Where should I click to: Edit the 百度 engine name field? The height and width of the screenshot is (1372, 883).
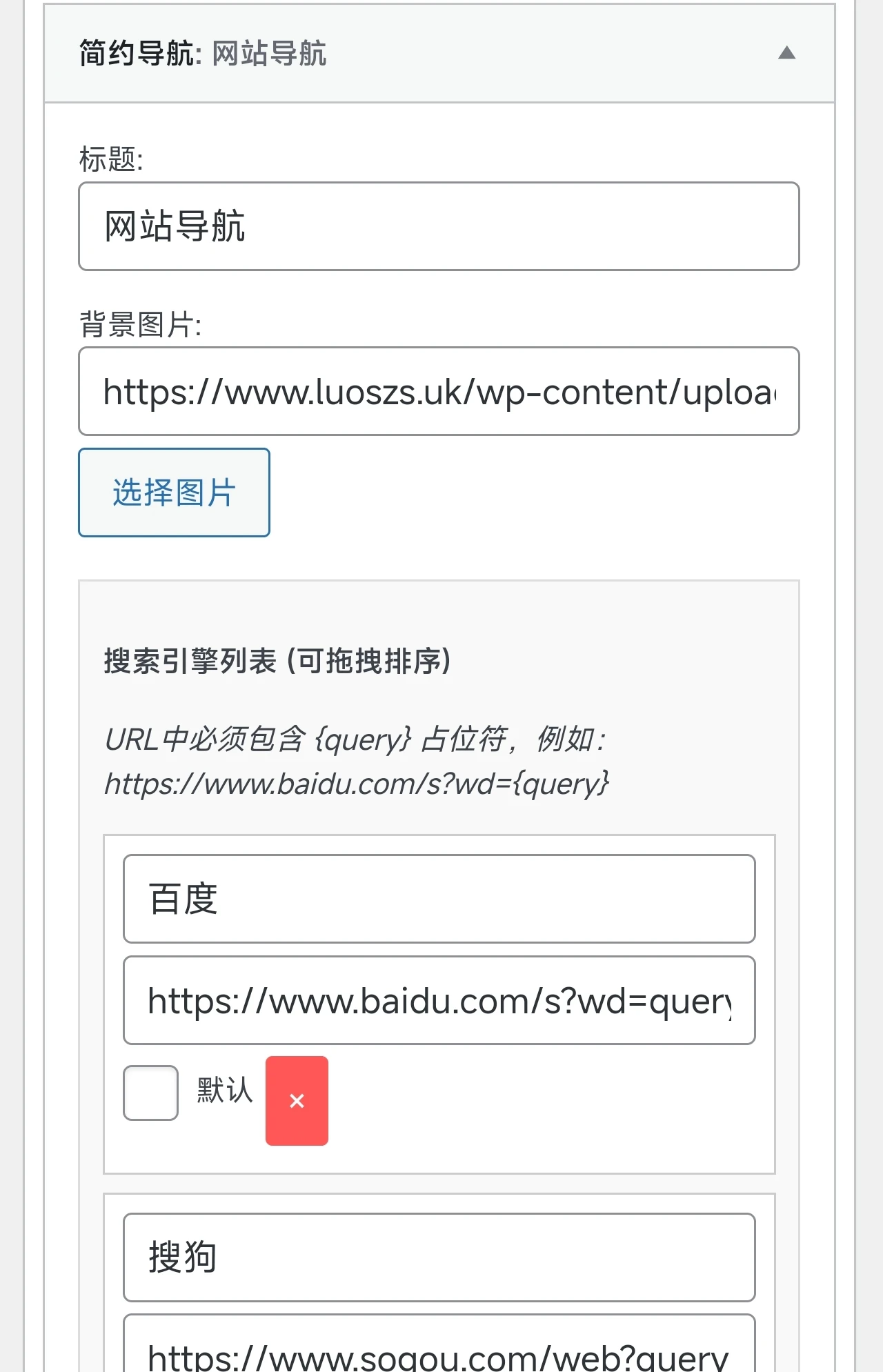coord(439,899)
